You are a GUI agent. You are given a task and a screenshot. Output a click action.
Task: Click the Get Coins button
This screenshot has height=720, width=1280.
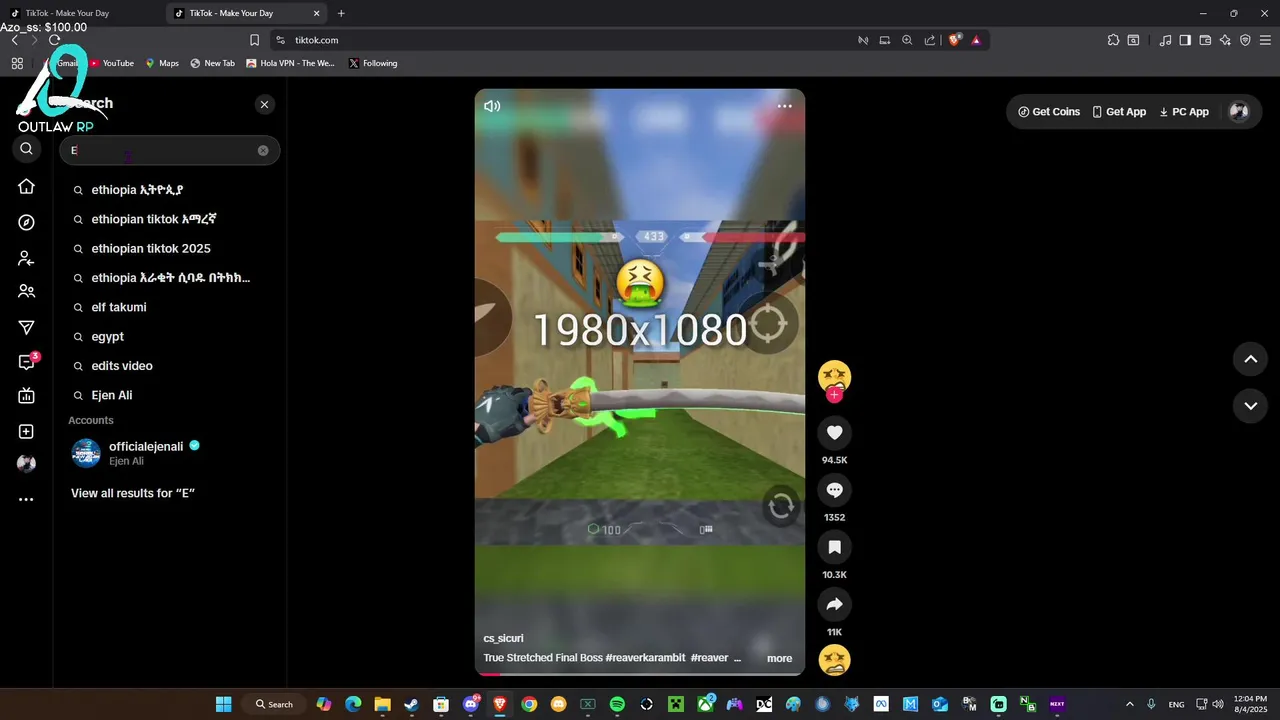tap(1049, 112)
